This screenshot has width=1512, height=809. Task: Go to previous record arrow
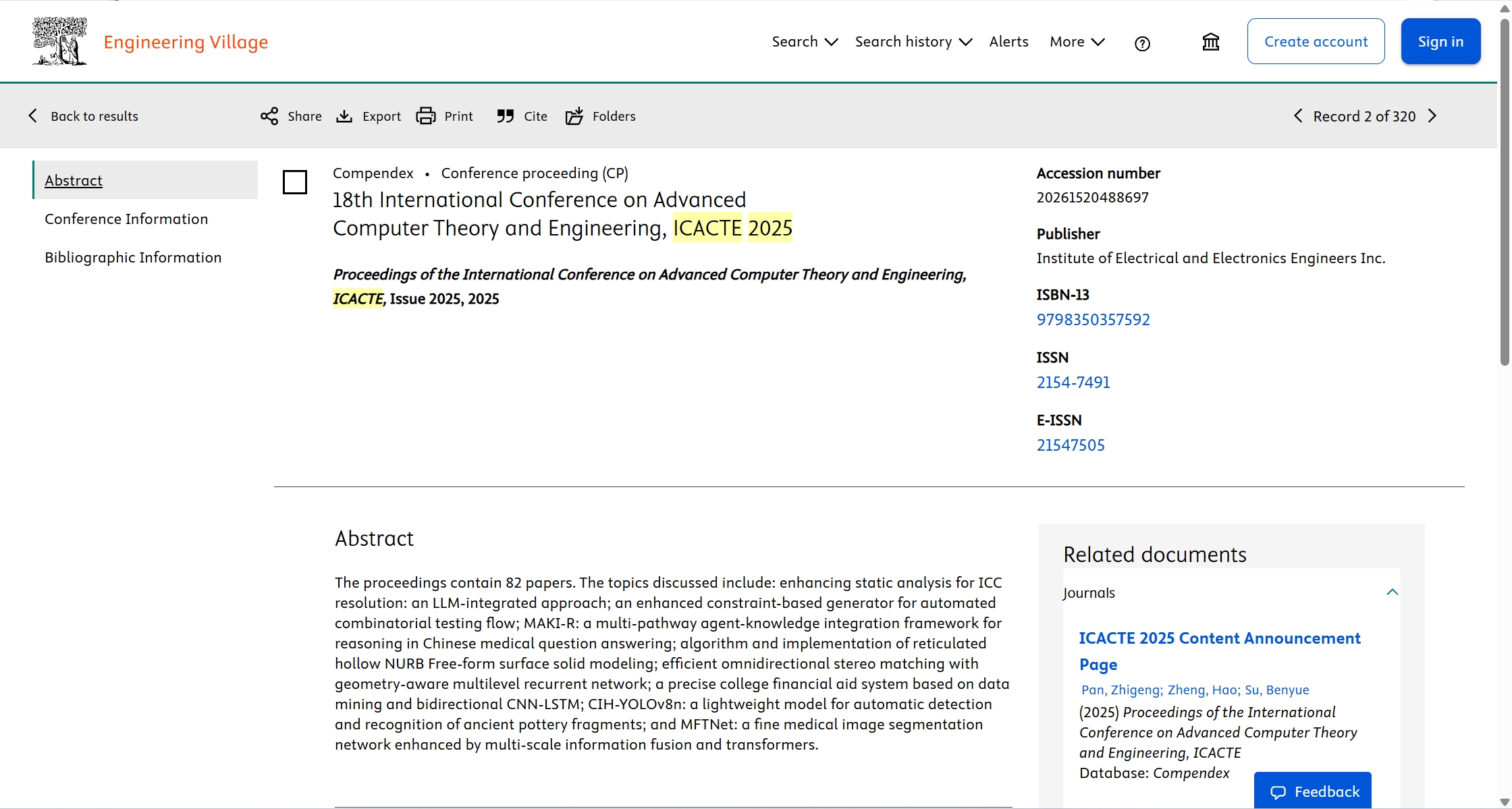click(1298, 116)
